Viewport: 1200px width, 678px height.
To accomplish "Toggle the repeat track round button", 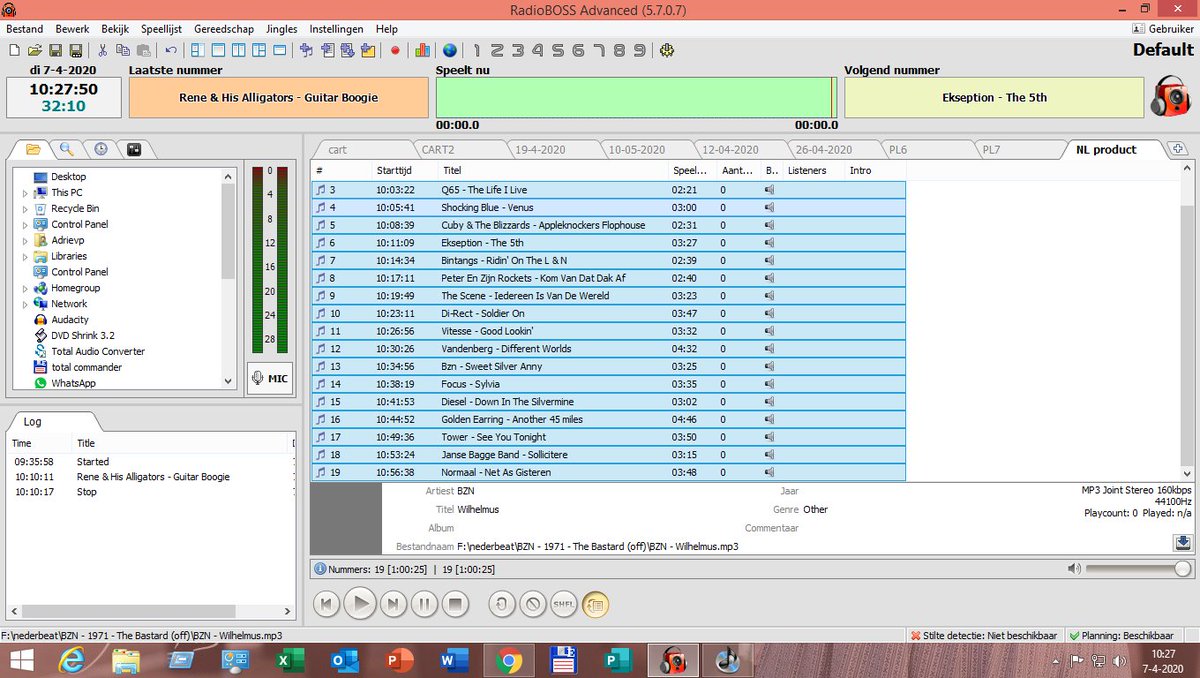I will tap(502, 604).
